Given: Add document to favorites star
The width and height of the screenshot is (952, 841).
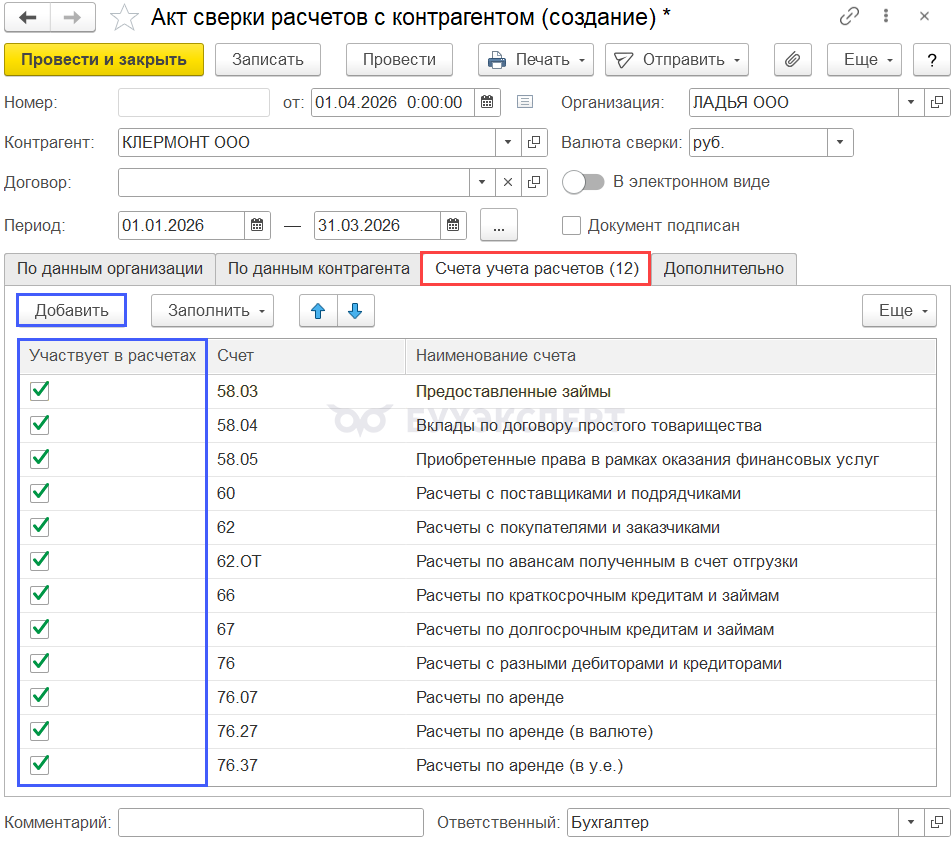Looking at the screenshot, I should coord(124,17).
